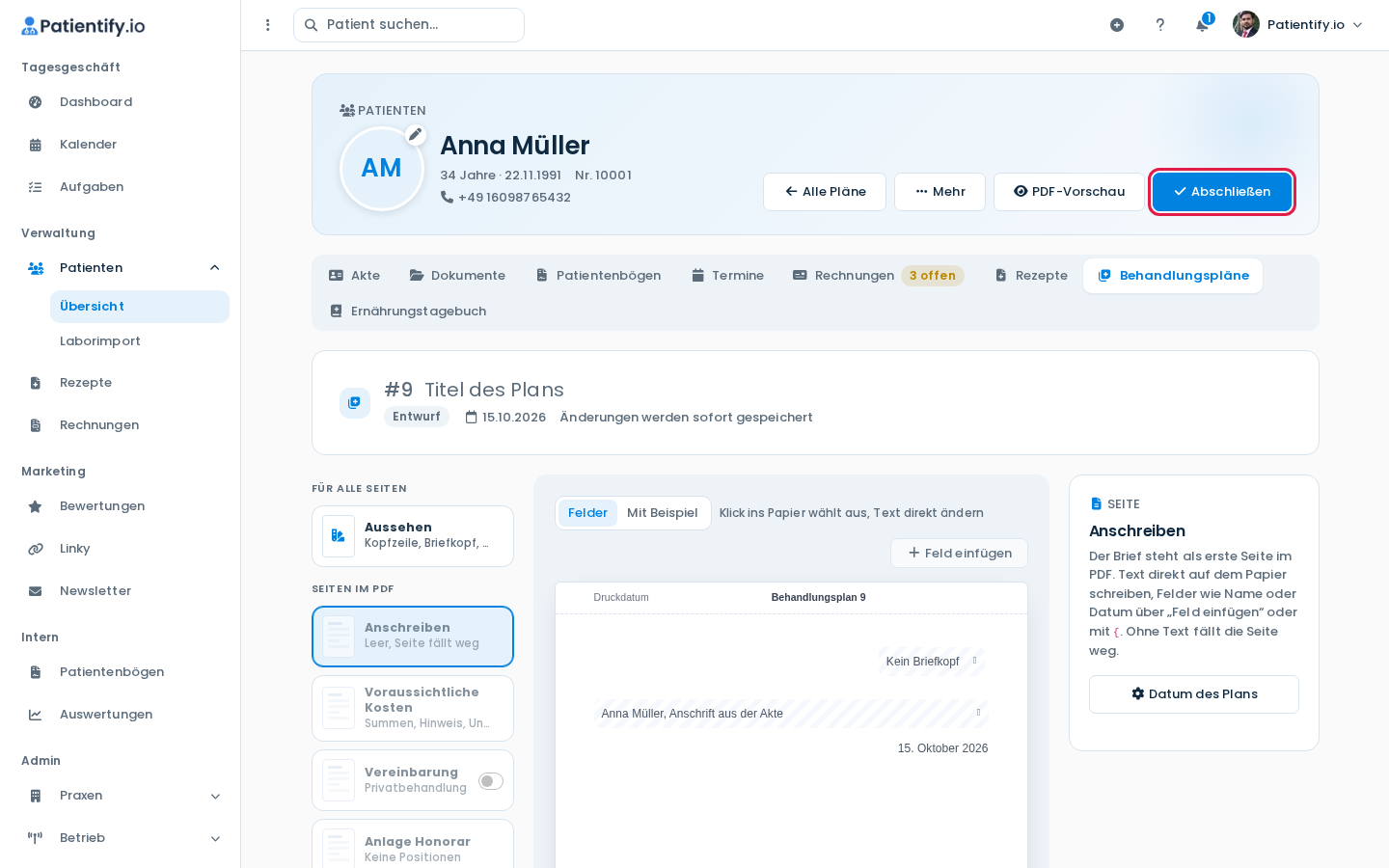Go to Kalender in sidebar

coord(121,145)
